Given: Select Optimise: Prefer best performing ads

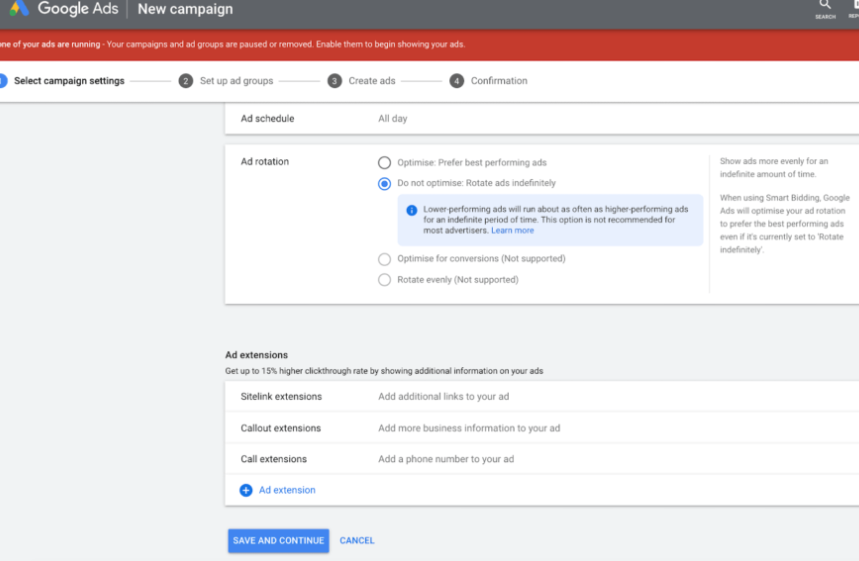Looking at the screenshot, I should (x=385, y=163).
